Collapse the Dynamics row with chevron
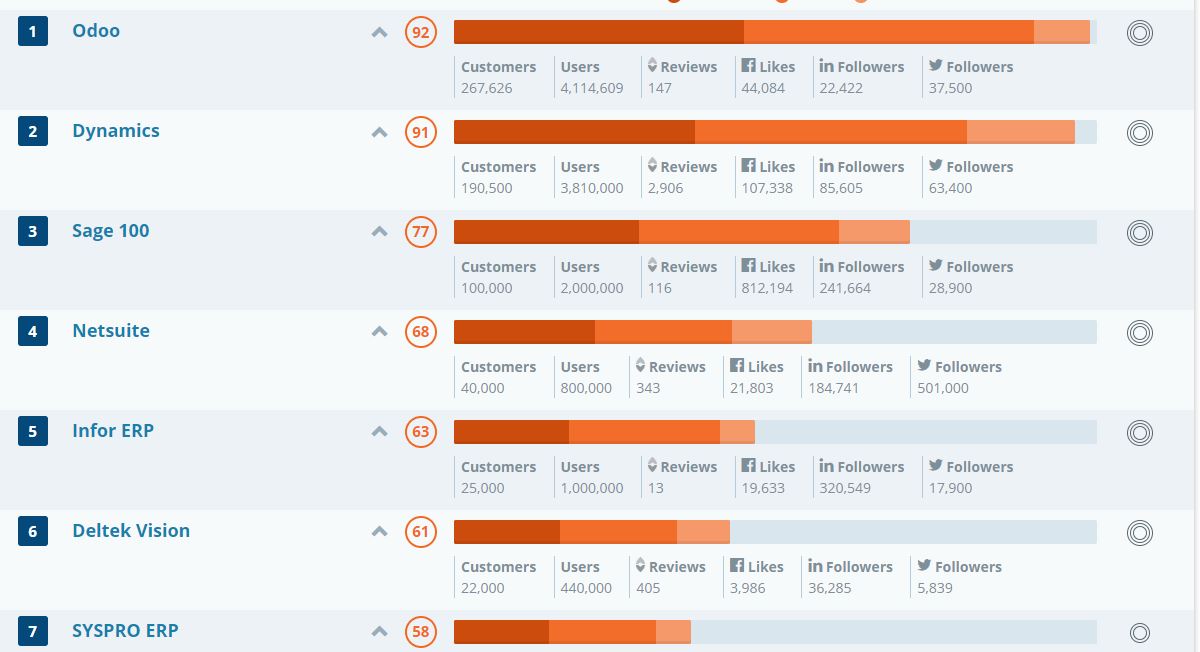Image resolution: width=1200 pixels, height=652 pixels. 379,132
